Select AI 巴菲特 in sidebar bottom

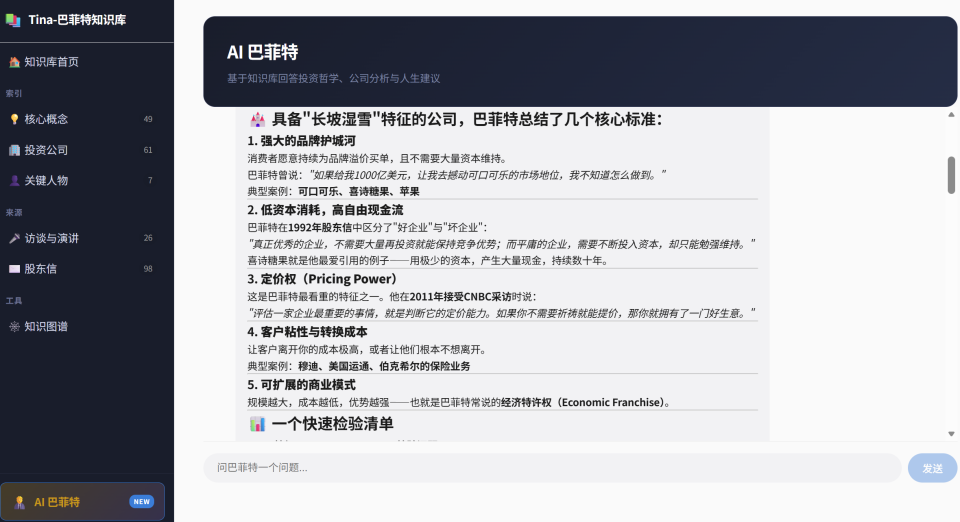click(83, 502)
